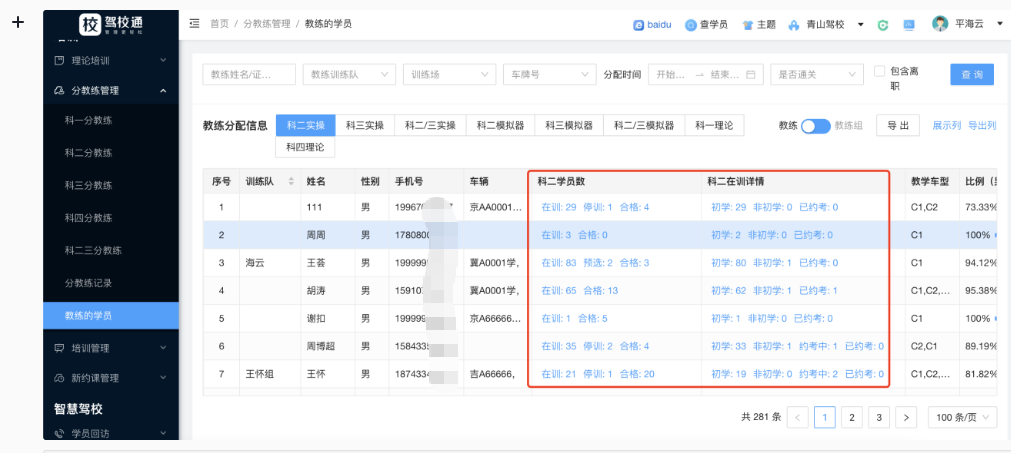
Task: Select 科二分教练 in the sidebar
Action: pyautogui.click(x=88, y=153)
